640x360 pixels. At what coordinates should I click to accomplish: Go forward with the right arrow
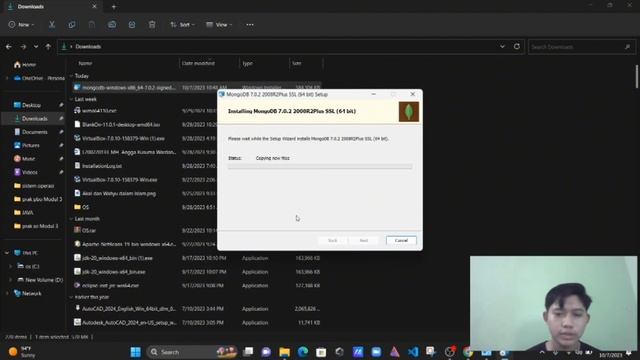23,47
